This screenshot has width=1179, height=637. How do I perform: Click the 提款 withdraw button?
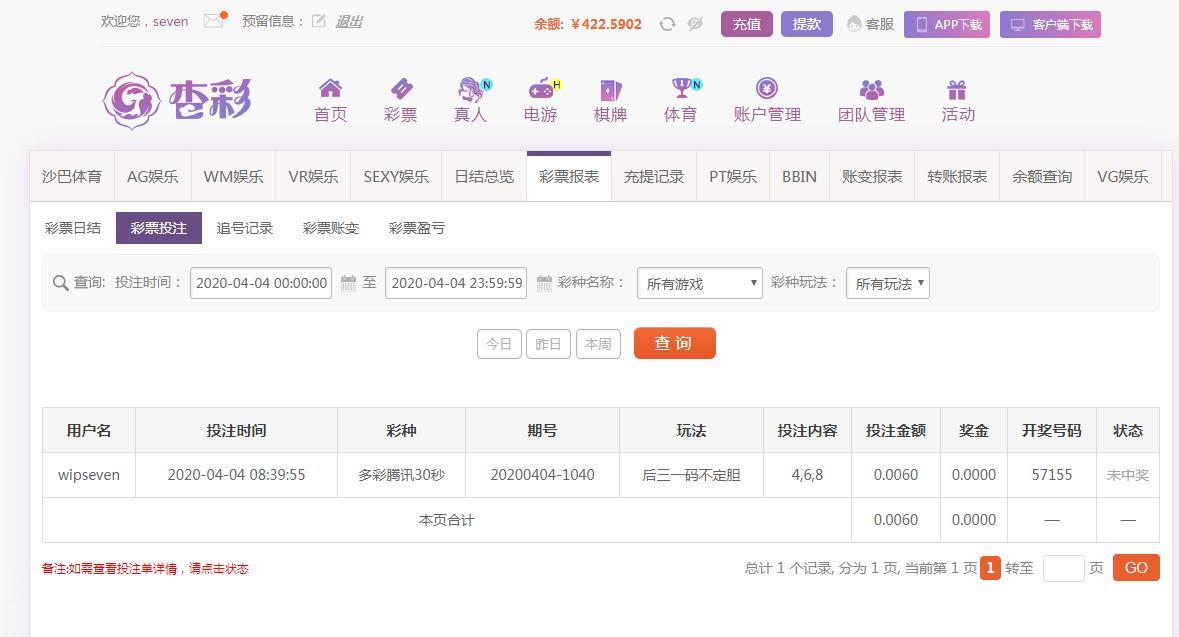point(807,24)
